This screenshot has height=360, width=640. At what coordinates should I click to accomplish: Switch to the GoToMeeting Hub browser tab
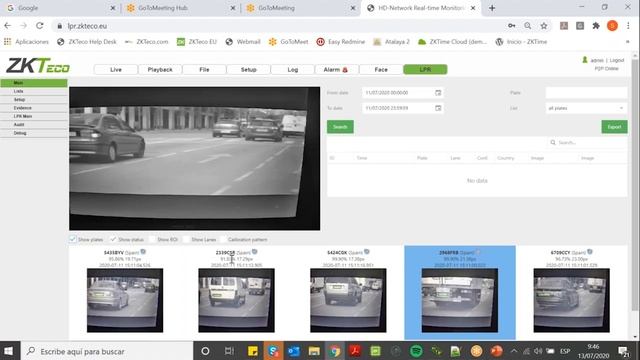click(x=180, y=8)
